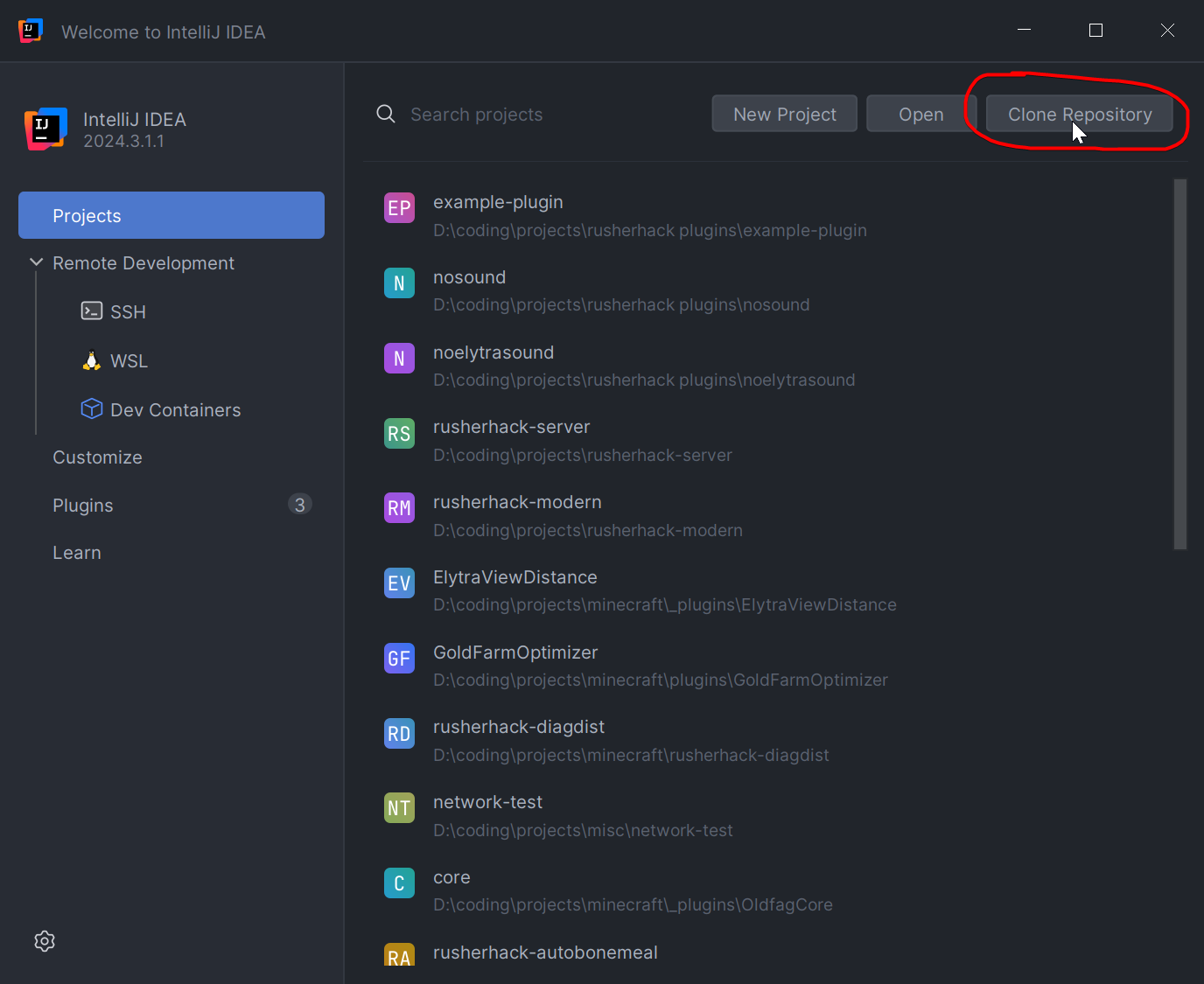Click the RD icon of rusherhack-diagdist
1204x984 pixels.
tap(399, 734)
